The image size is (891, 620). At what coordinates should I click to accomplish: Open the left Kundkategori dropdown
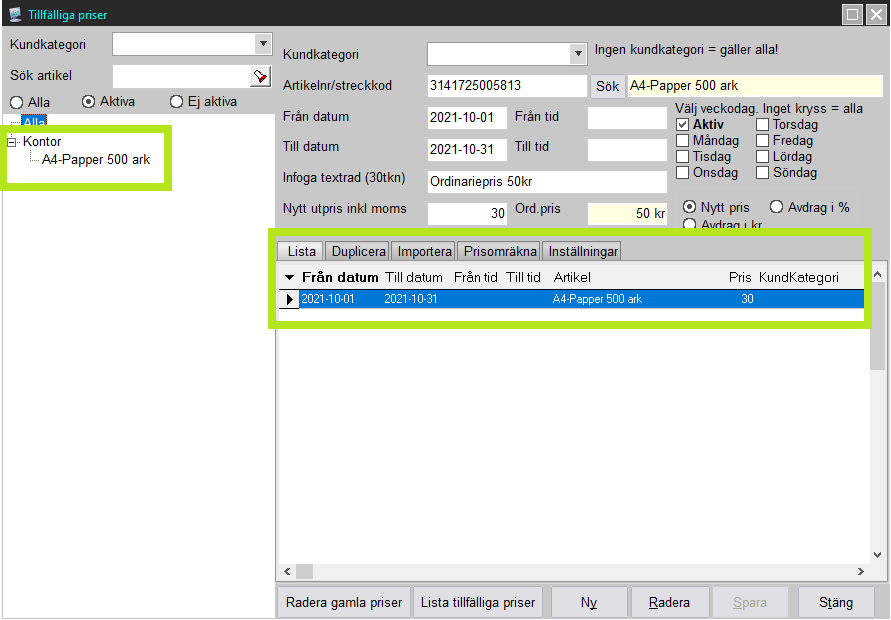(263, 44)
